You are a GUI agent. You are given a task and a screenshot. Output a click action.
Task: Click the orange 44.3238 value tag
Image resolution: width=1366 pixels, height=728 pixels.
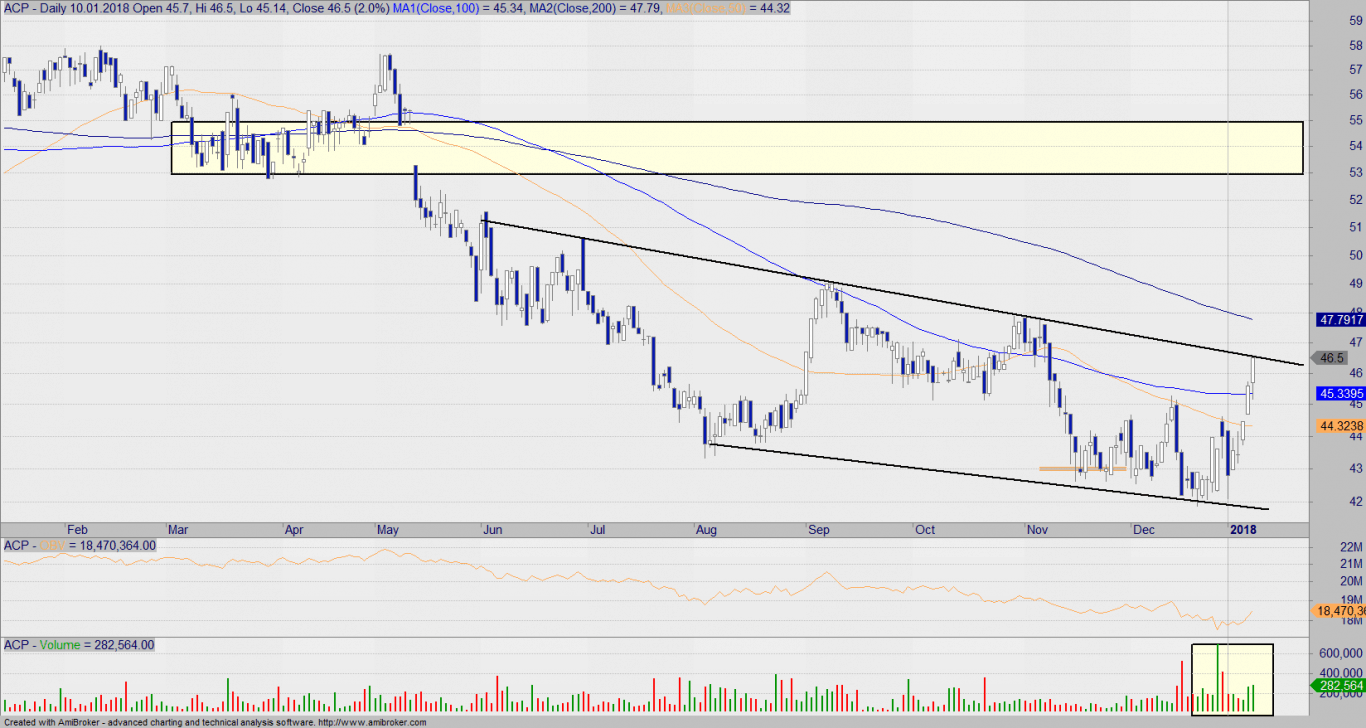(1342, 425)
